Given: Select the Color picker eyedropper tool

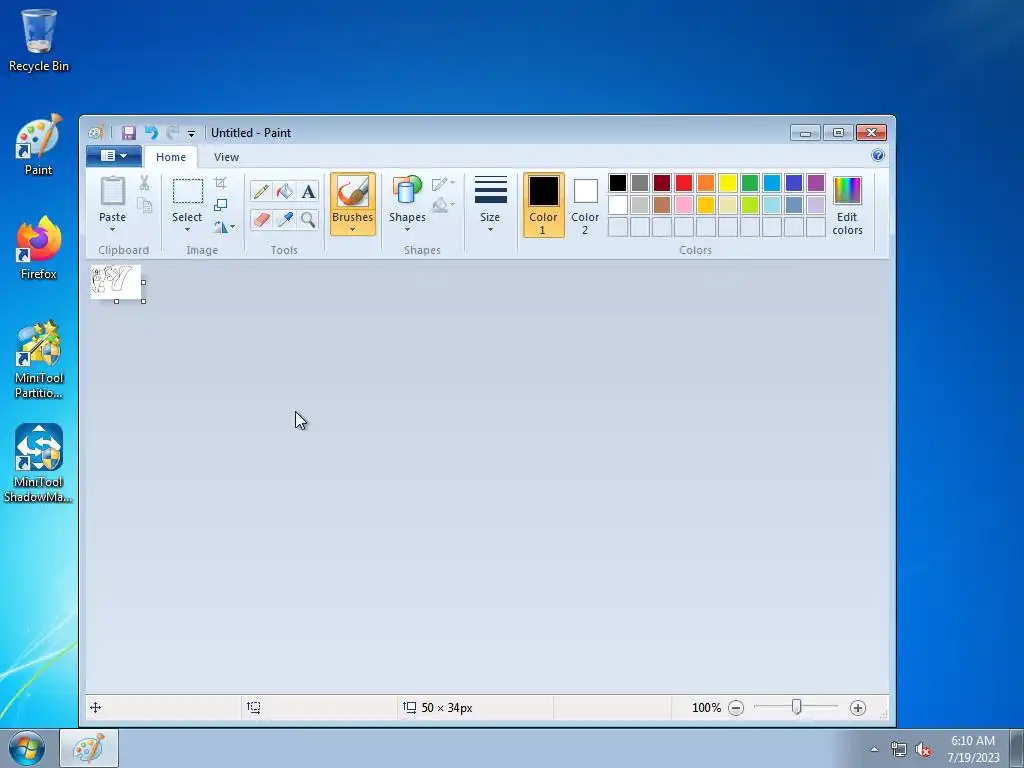Looking at the screenshot, I should pyautogui.click(x=285, y=219).
